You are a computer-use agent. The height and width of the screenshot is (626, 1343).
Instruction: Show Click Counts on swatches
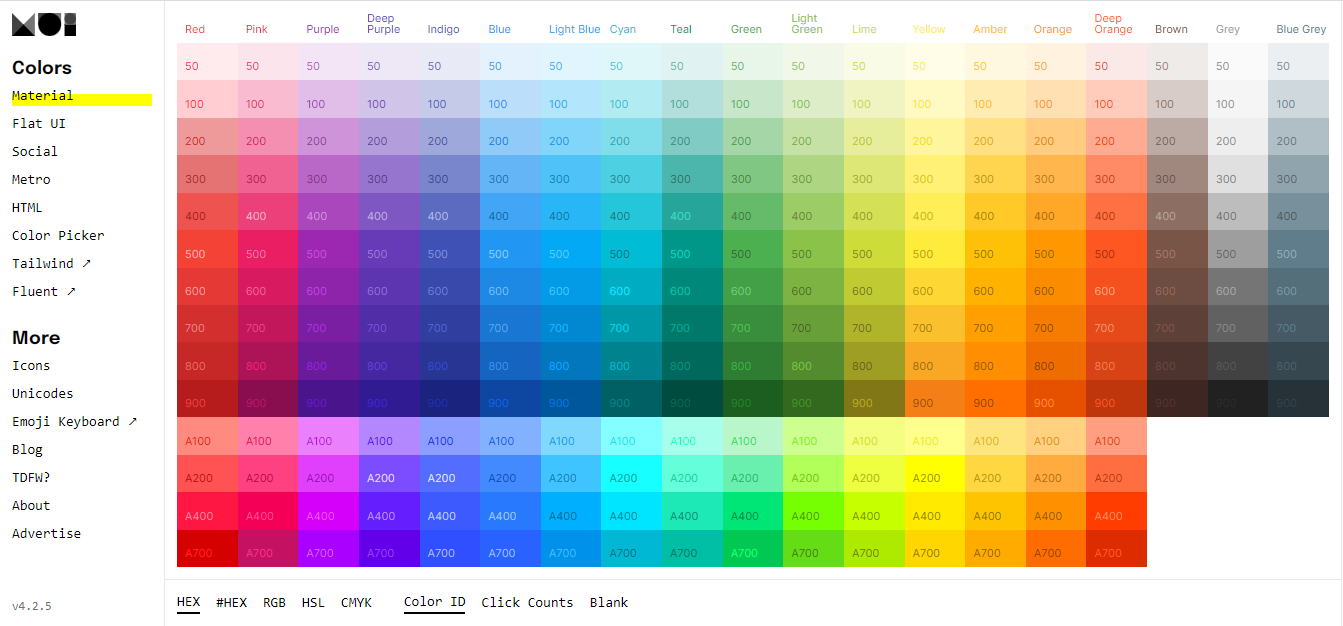(x=527, y=603)
